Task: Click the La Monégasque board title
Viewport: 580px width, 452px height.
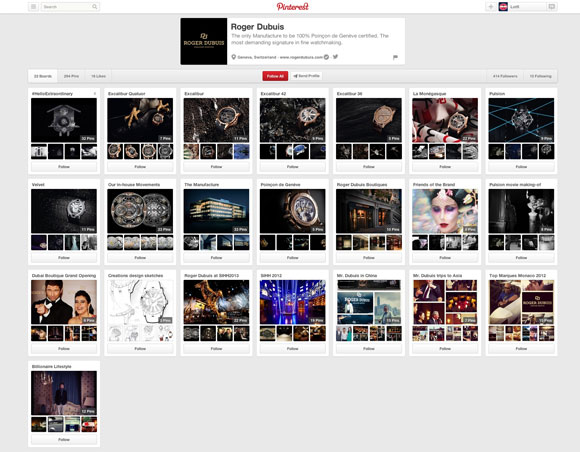Action: 429,94
